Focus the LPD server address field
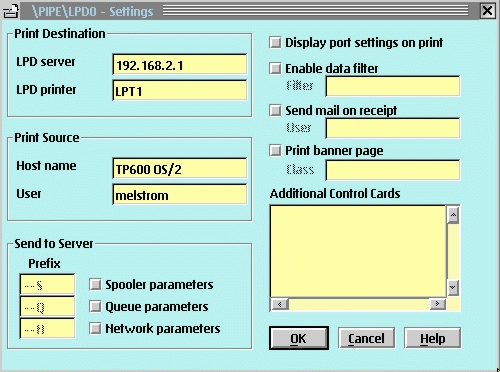 click(x=180, y=64)
